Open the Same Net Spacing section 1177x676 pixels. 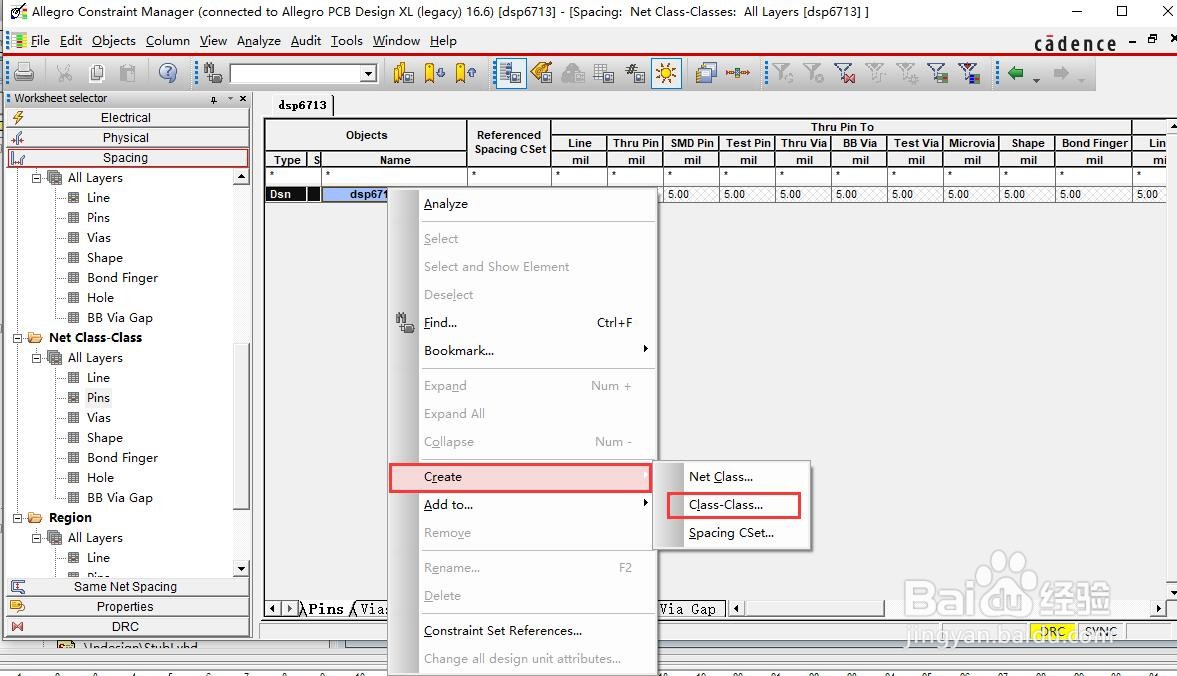(127, 587)
